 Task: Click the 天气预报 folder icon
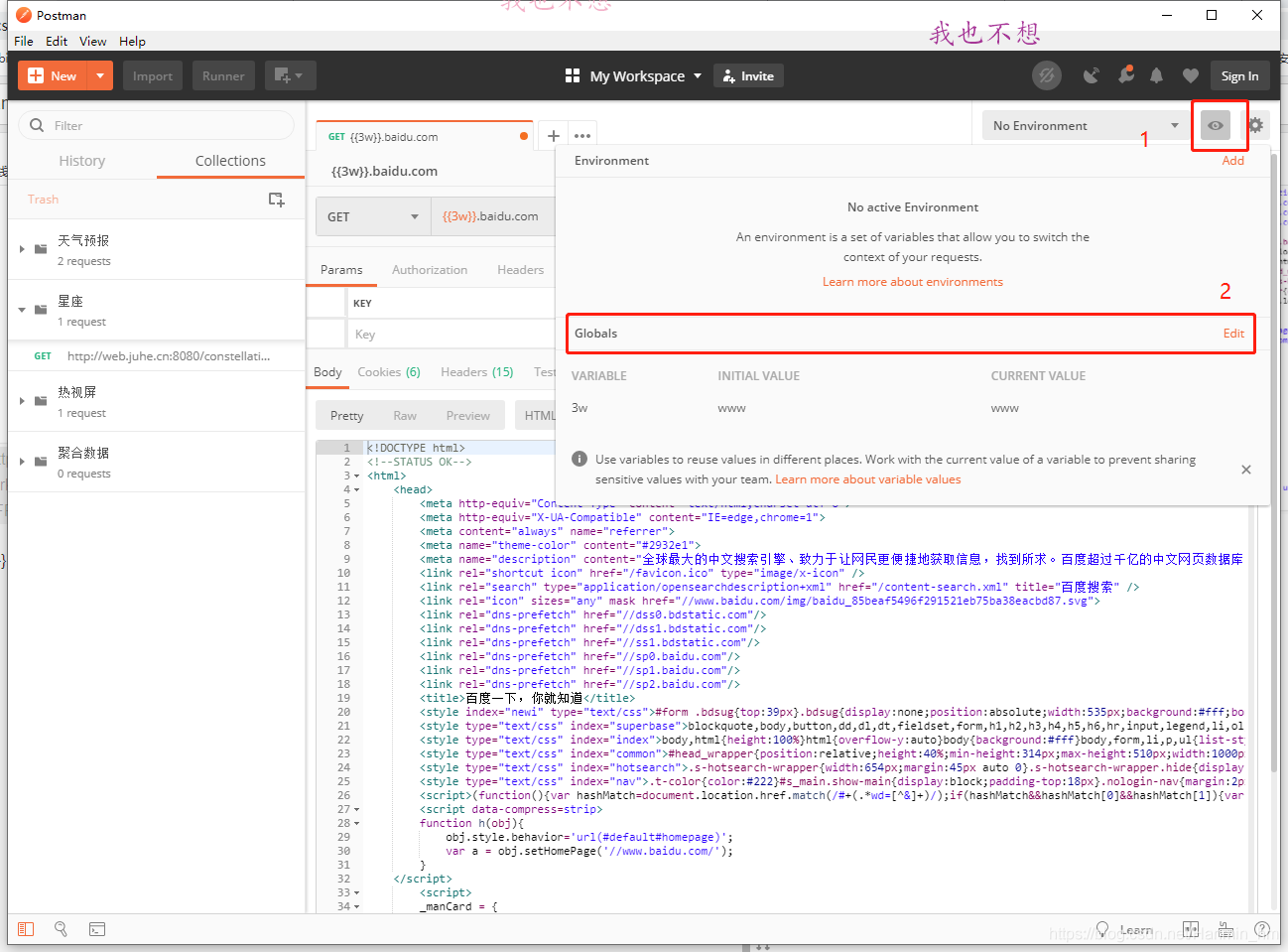point(41,249)
